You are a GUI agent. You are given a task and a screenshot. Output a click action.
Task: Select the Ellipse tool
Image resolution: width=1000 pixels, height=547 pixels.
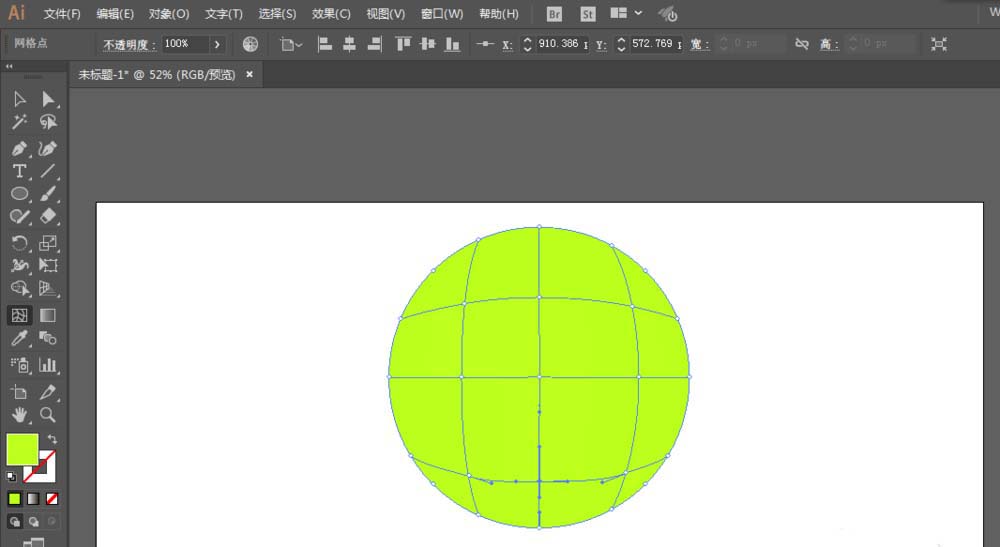tap(19, 194)
